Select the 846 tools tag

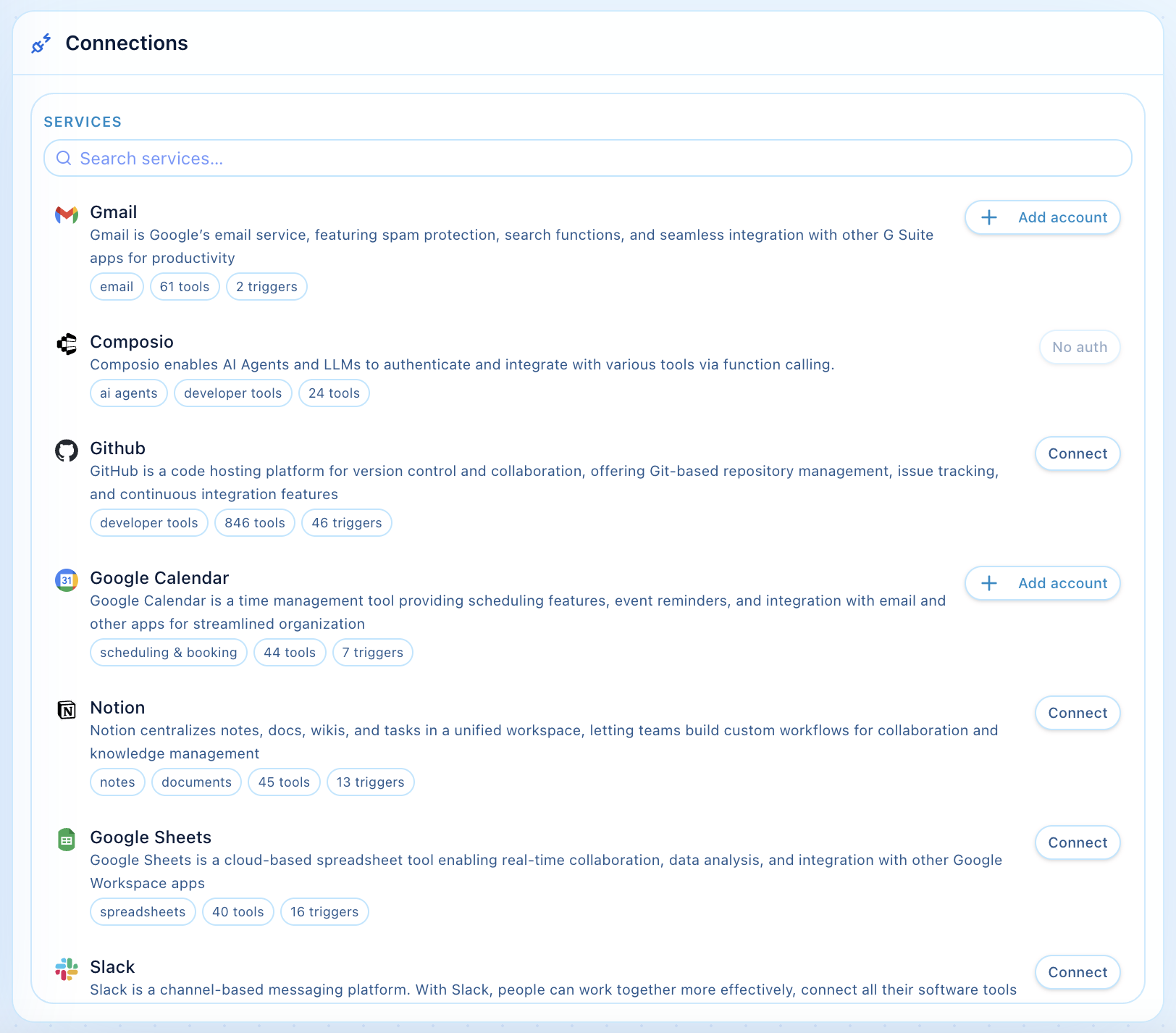point(255,523)
